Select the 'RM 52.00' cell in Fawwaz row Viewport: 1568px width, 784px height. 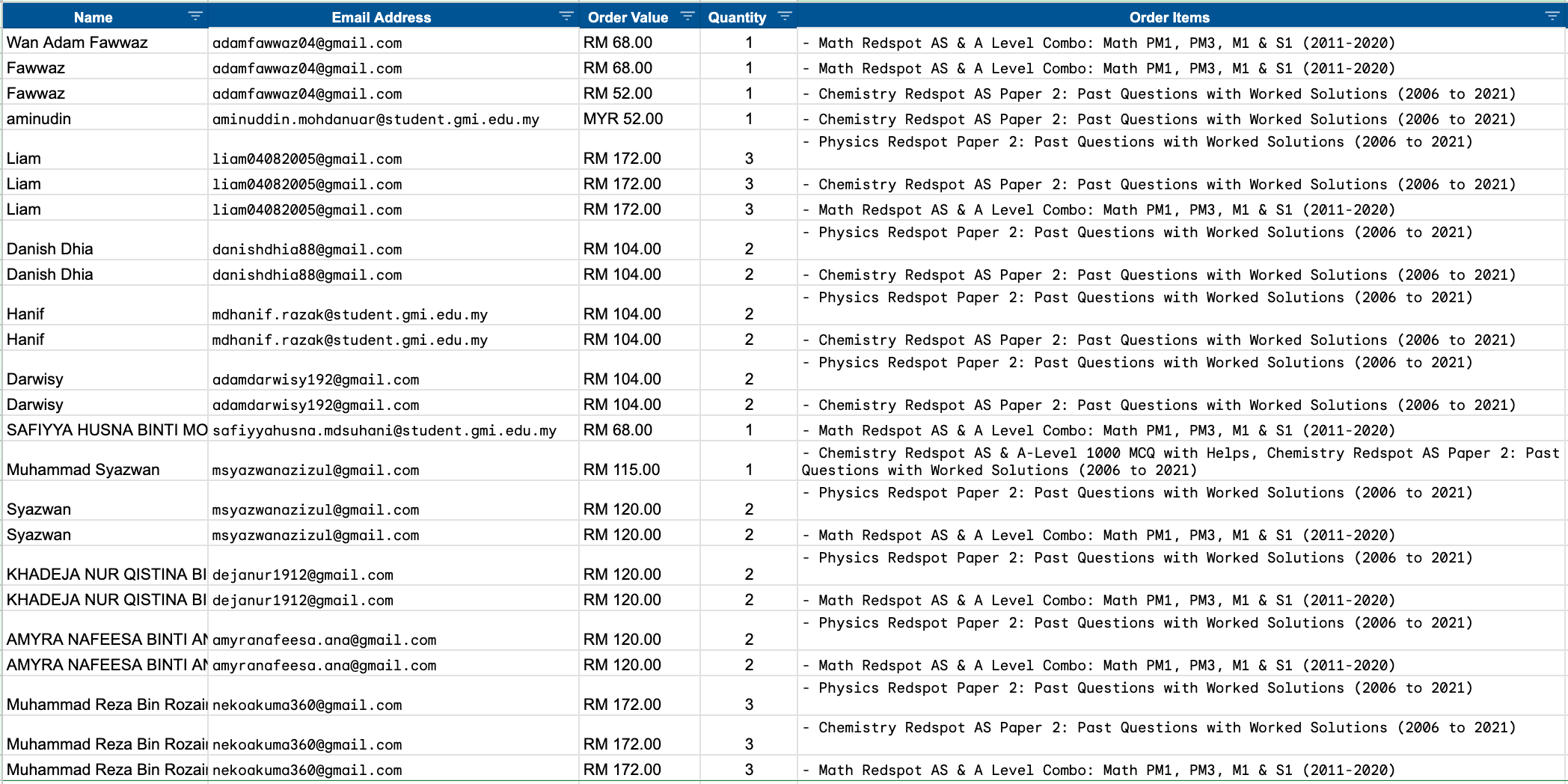coord(640,93)
